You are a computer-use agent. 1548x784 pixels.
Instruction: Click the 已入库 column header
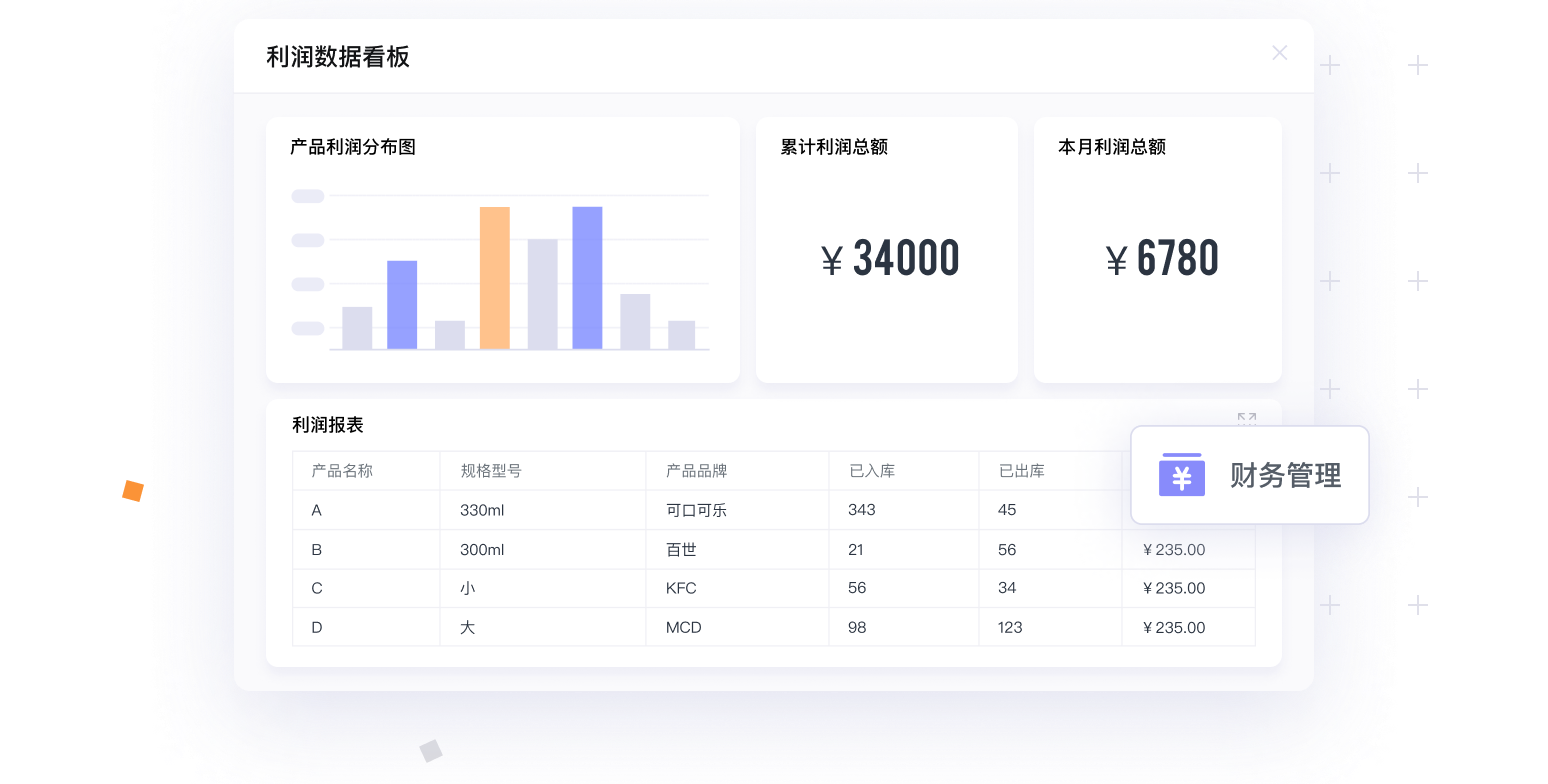(x=871, y=471)
